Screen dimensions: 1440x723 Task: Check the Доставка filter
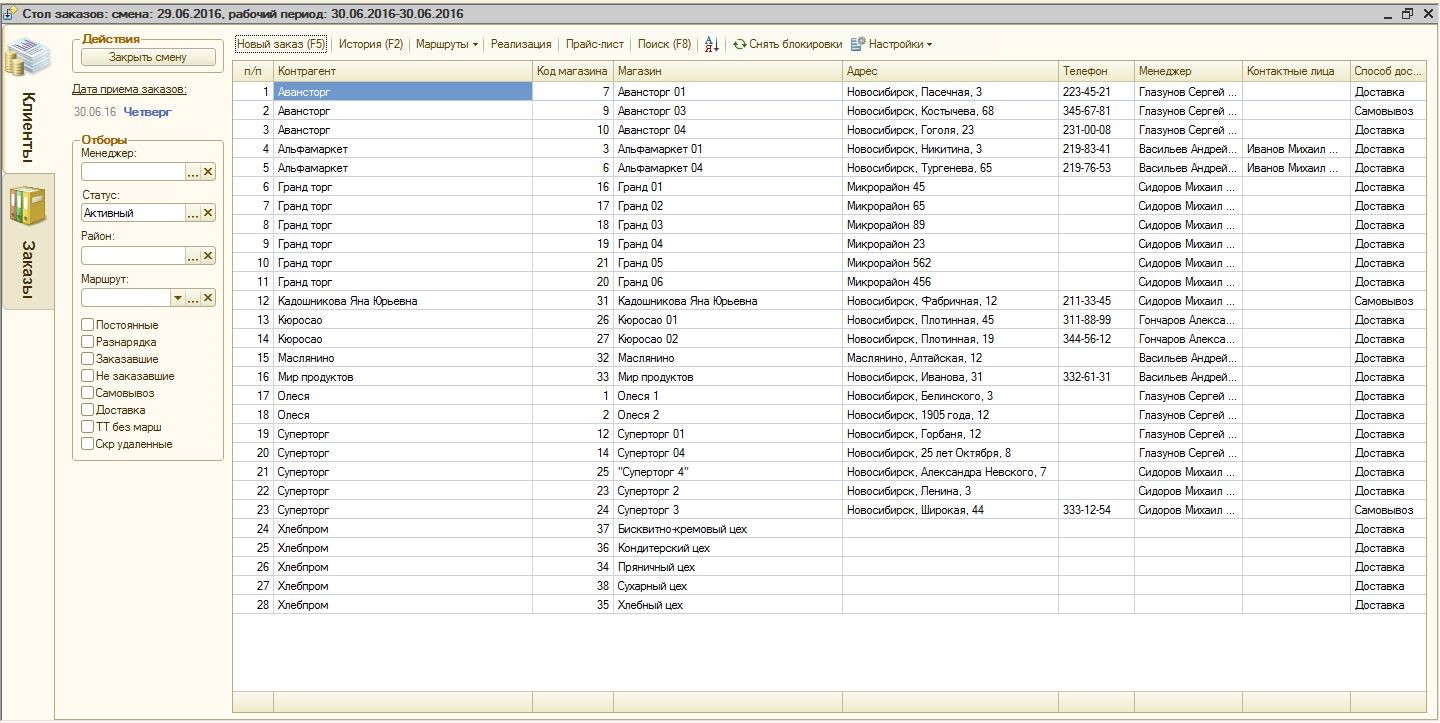(88, 410)
